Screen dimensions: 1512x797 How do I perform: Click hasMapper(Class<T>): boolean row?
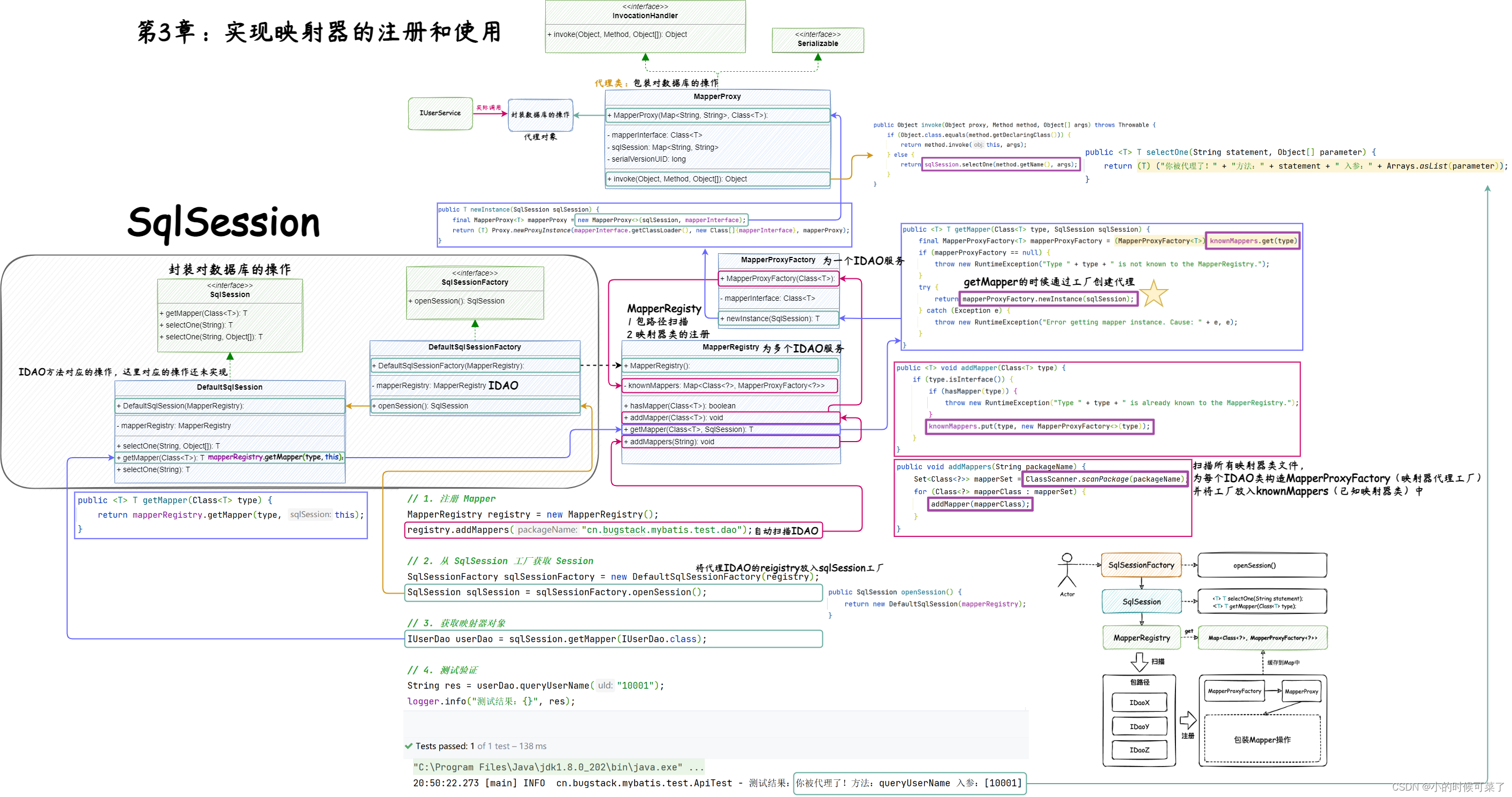pos(679,406)
